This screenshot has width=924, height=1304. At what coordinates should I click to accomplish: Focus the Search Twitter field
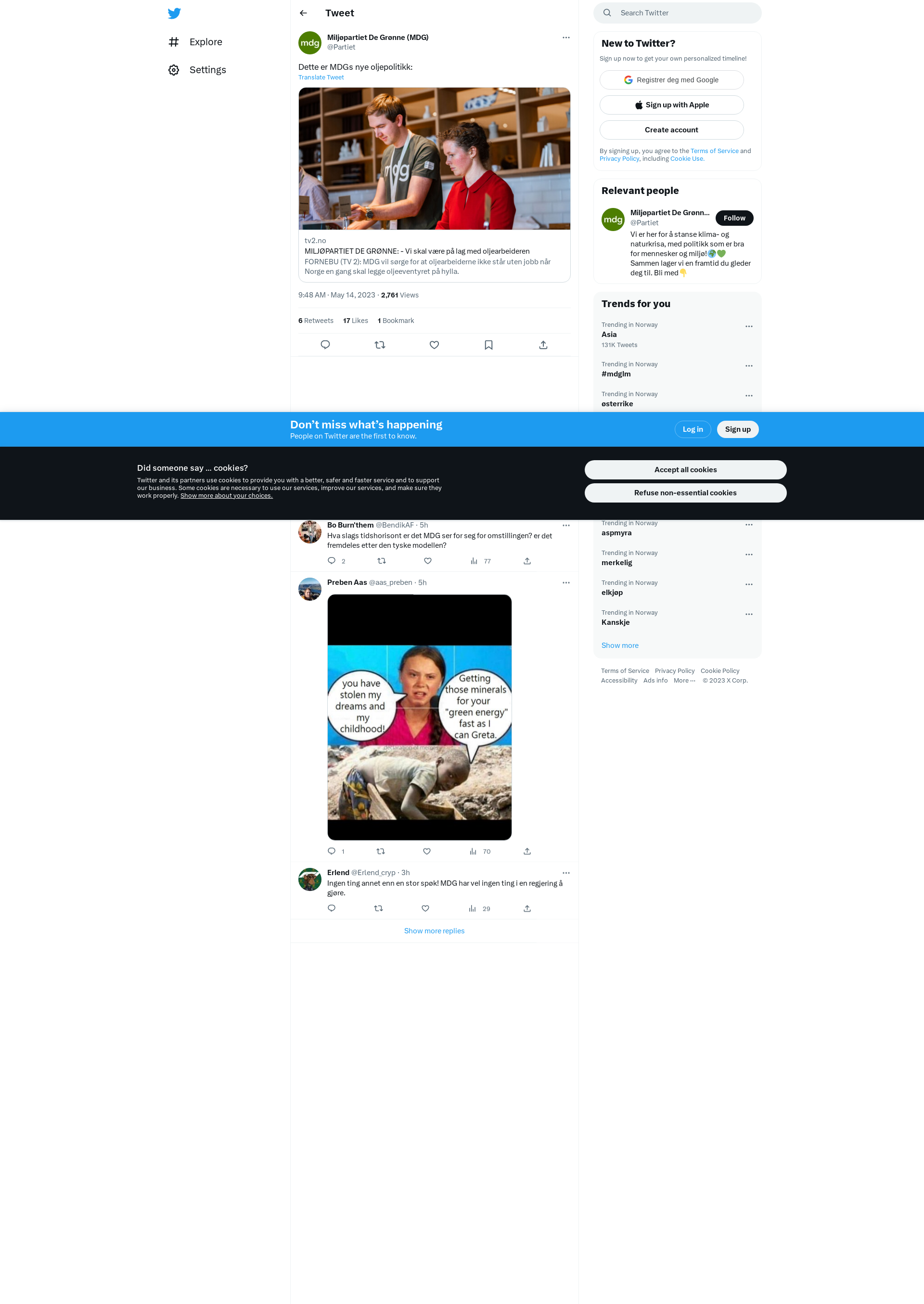point(677,13)
